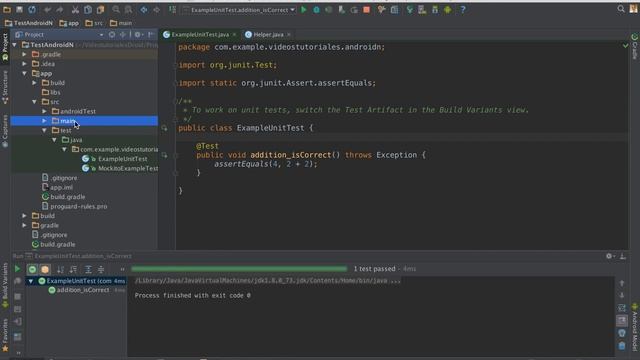Open the Build Variants side tab
This screenshot has height=360, width=640.
point(5,285)
